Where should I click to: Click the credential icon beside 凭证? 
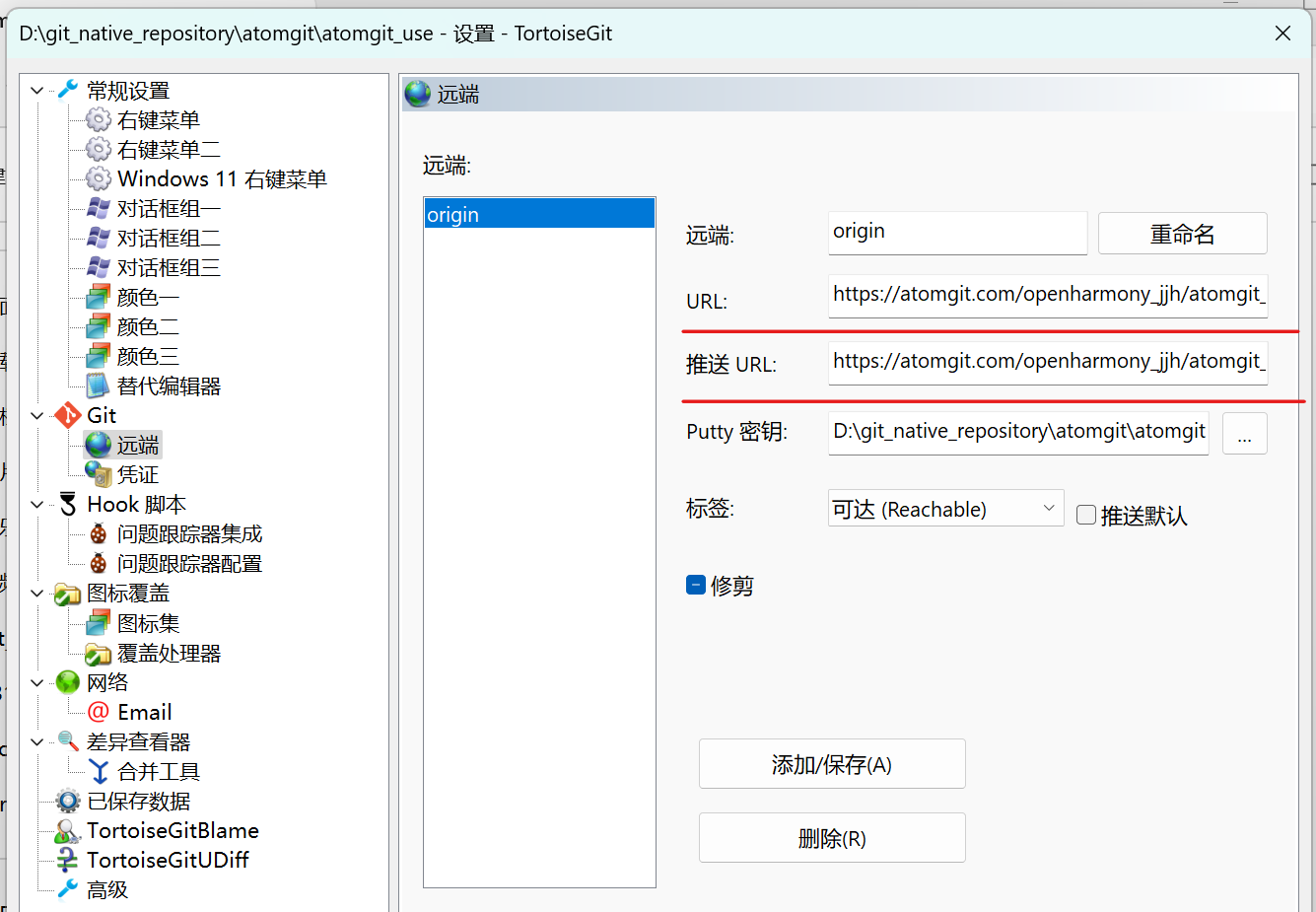point(99,474)
